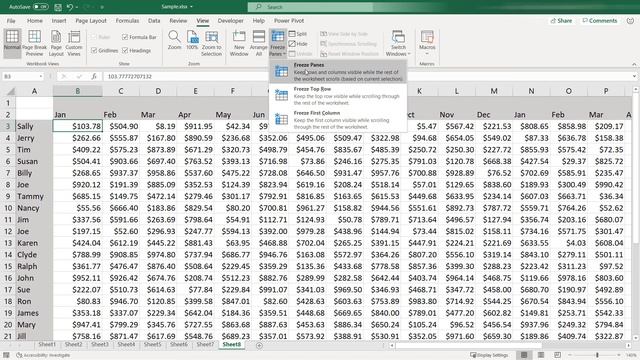
Task: Select the Sheet4 tab
Action: coord(126,344)
